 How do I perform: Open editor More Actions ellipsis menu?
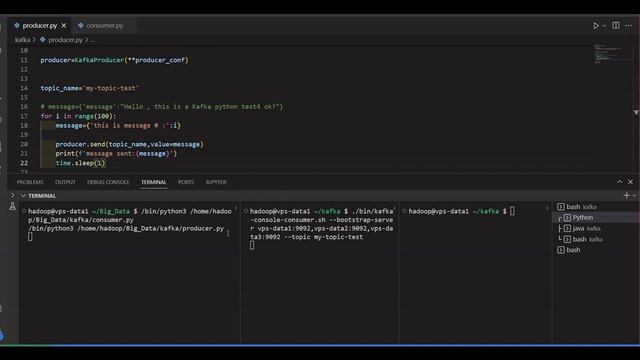tap(629, 25)
